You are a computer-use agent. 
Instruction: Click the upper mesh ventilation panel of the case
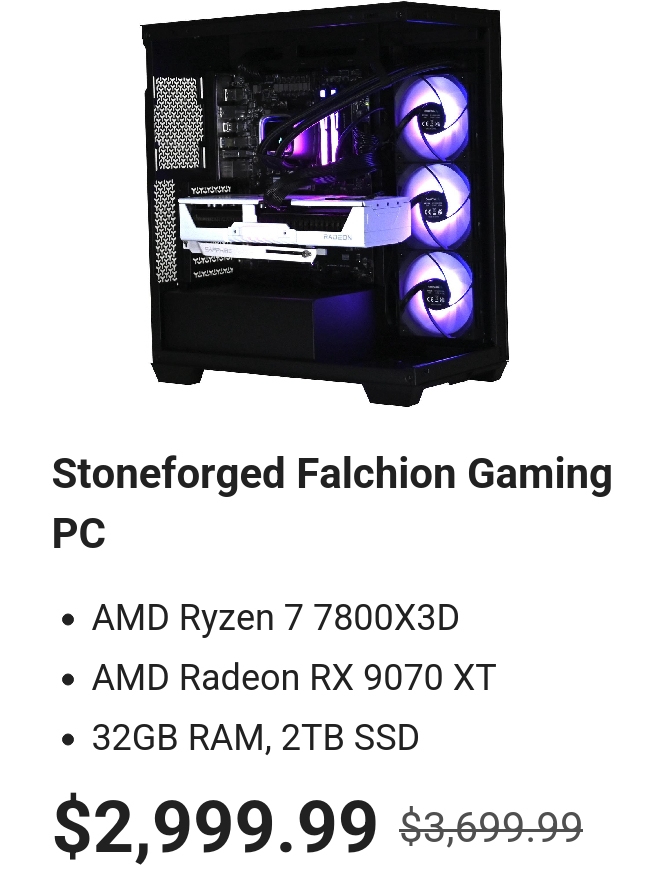[x=176, y=123]
